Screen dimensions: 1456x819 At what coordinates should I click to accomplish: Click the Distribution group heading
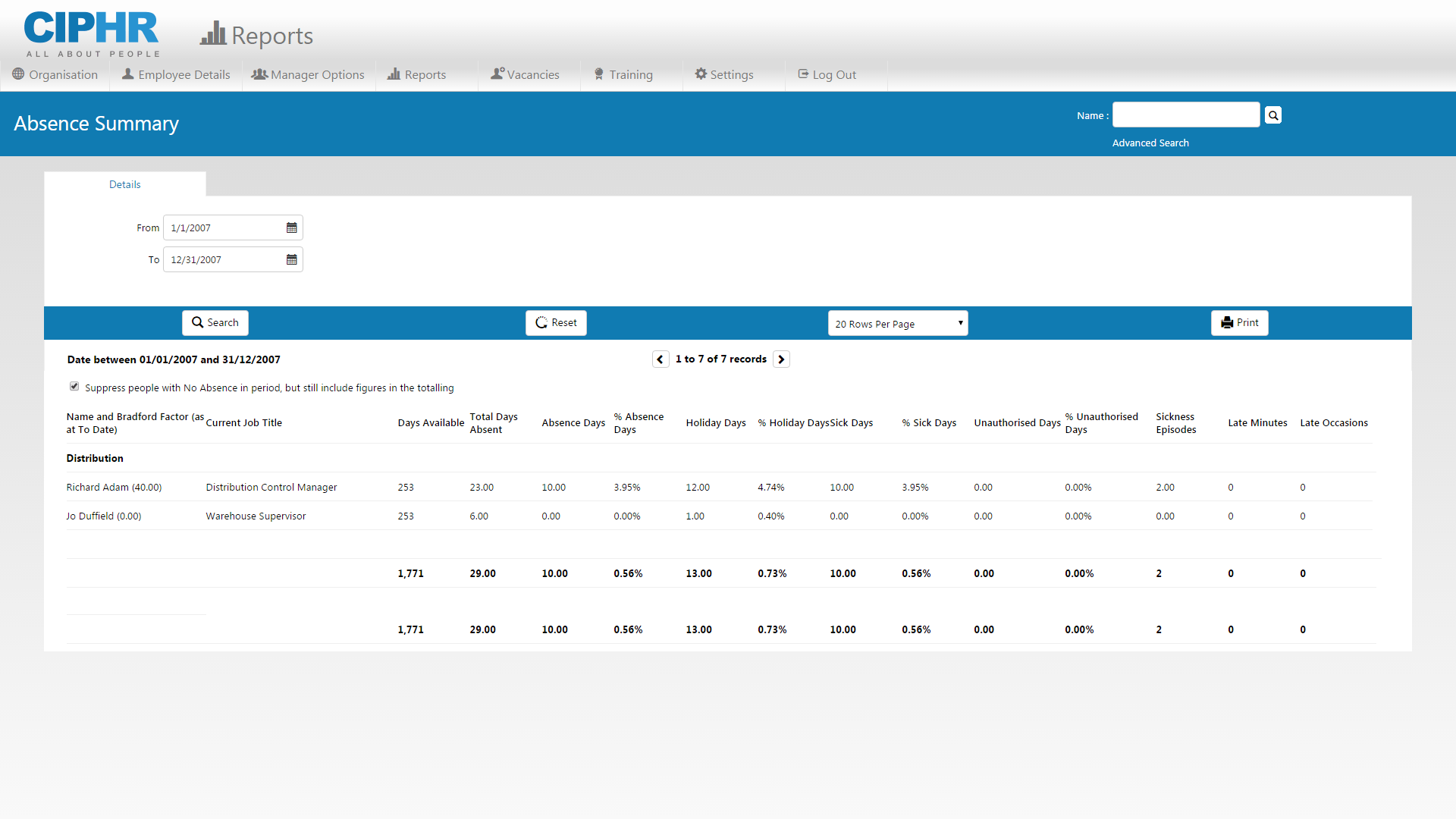click(95, 459)
